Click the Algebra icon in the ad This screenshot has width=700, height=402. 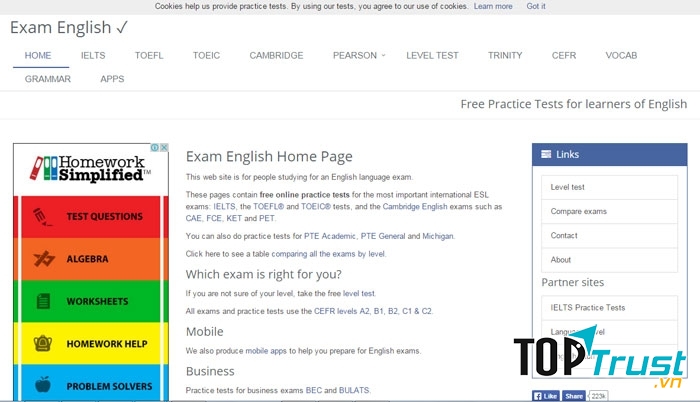coord(44,259)
